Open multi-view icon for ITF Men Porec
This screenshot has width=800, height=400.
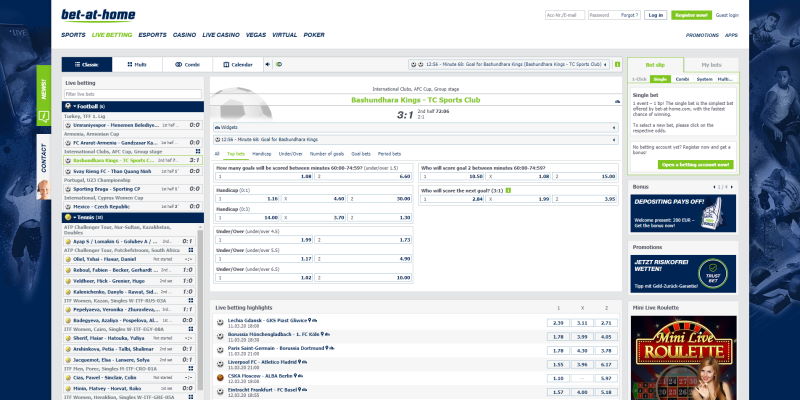(x=191, y=368)
